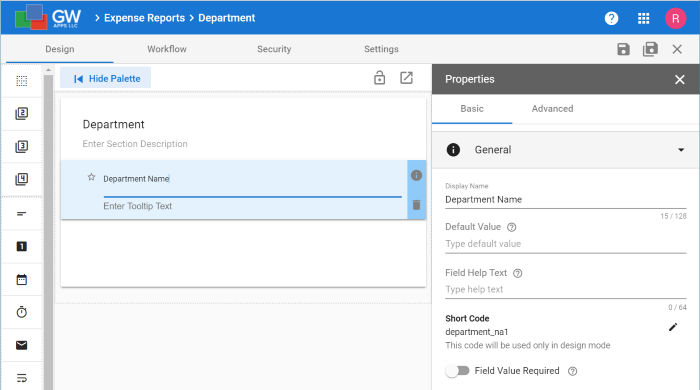Switch to the Settings tab
This screenshot has width=700, height=390.
[381, 49]
